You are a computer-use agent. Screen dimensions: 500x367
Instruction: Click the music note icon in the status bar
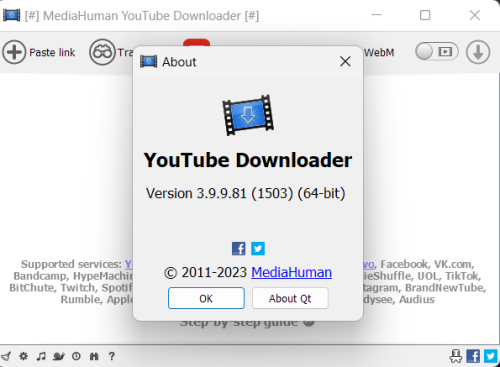41,356
